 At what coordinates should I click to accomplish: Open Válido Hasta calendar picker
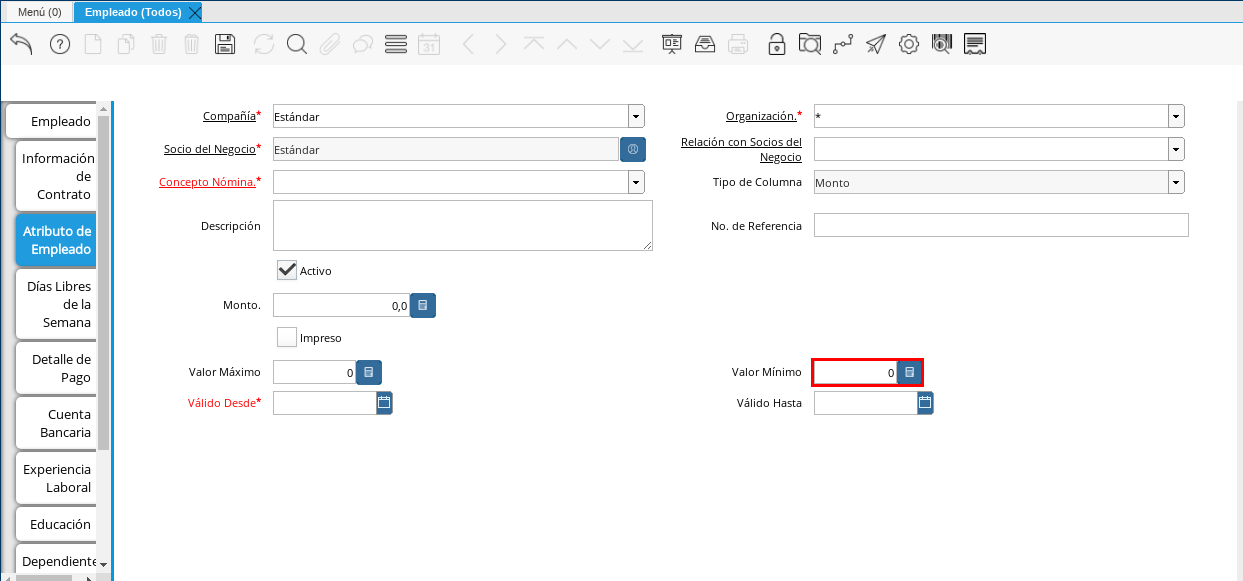pos(925,403)
